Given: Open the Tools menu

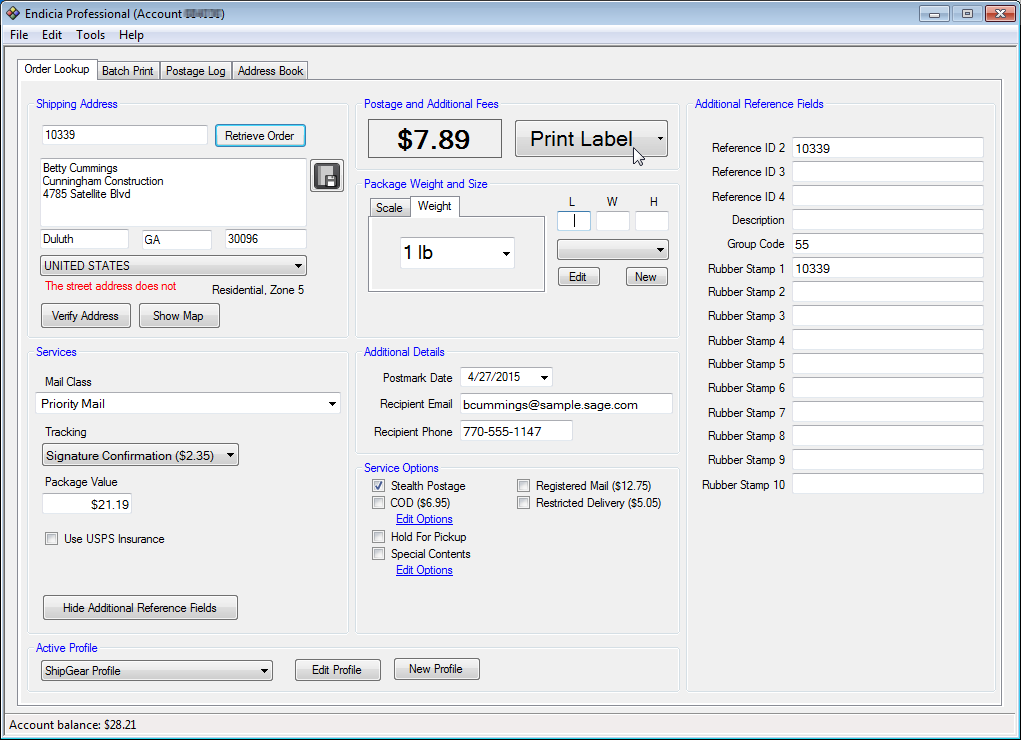Looking at the screenshot, I should (x=91, y=35).
